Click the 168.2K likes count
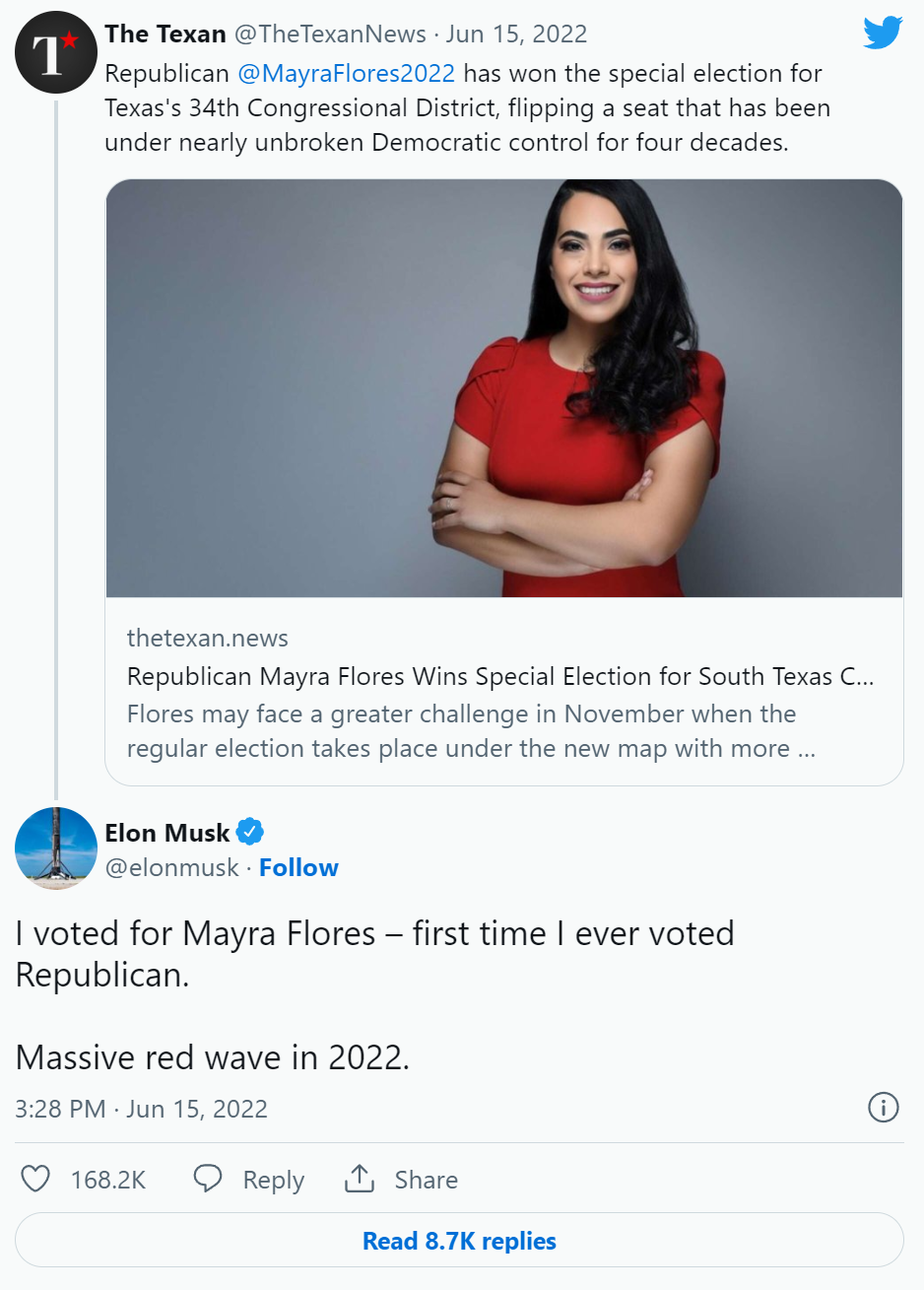 (x=108, y=1180)
